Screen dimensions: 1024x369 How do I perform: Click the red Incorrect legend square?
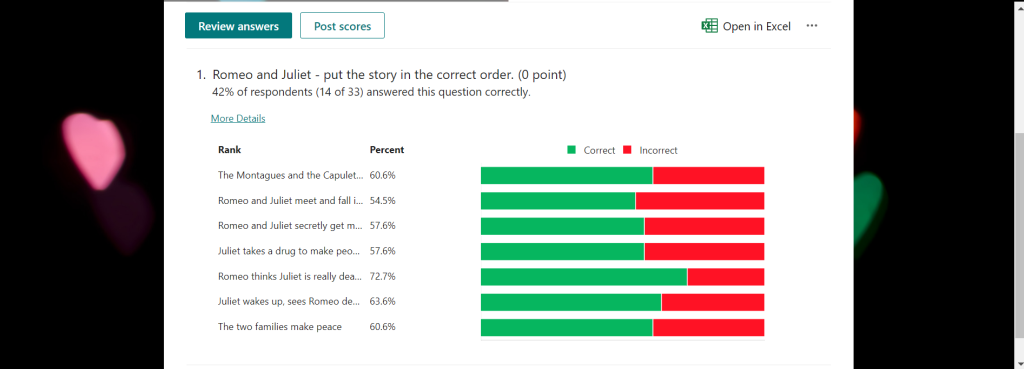628,150
